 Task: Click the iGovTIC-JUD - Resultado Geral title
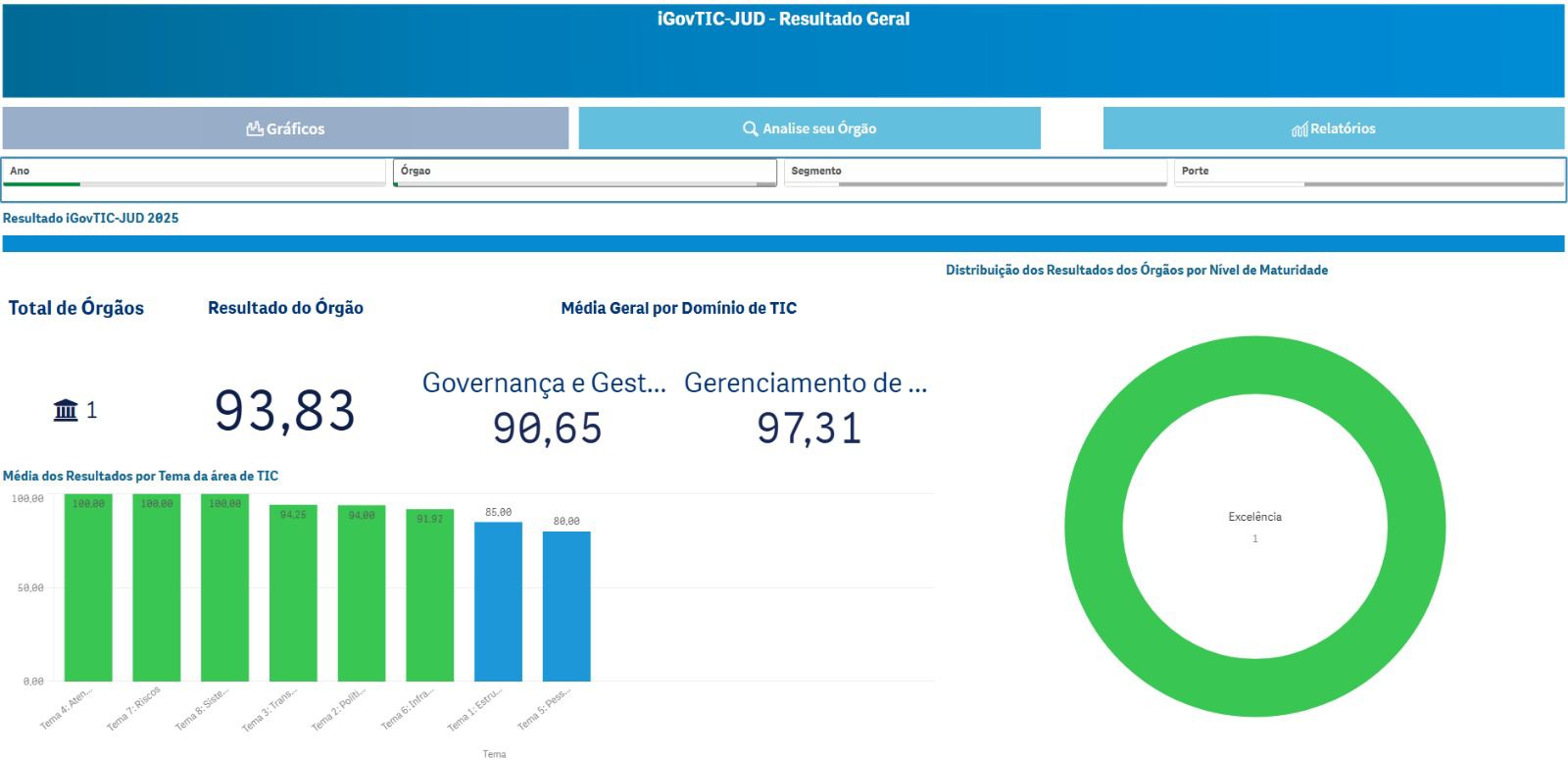[x=783, y=19]
